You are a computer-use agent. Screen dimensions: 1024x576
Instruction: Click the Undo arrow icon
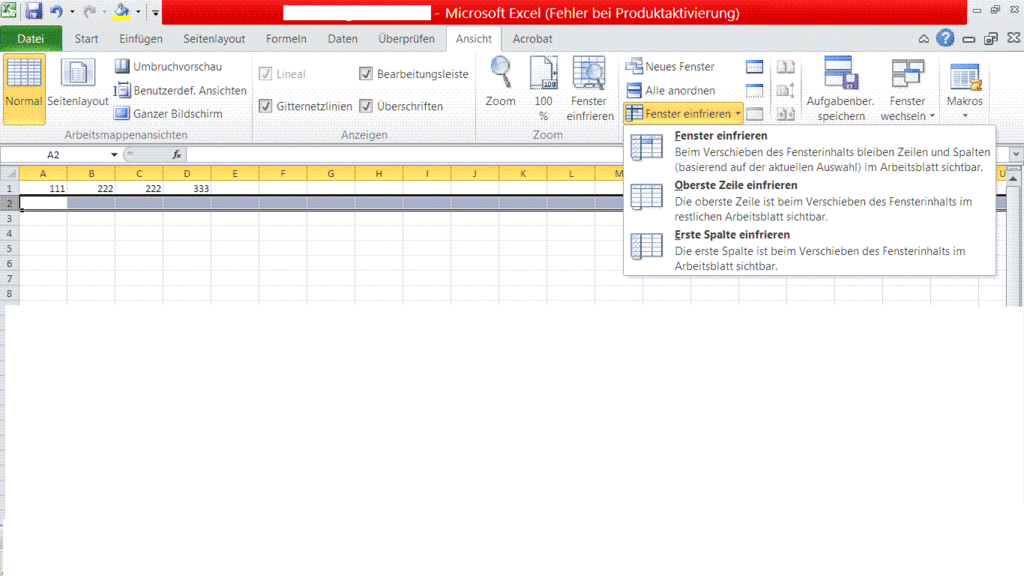57,11
